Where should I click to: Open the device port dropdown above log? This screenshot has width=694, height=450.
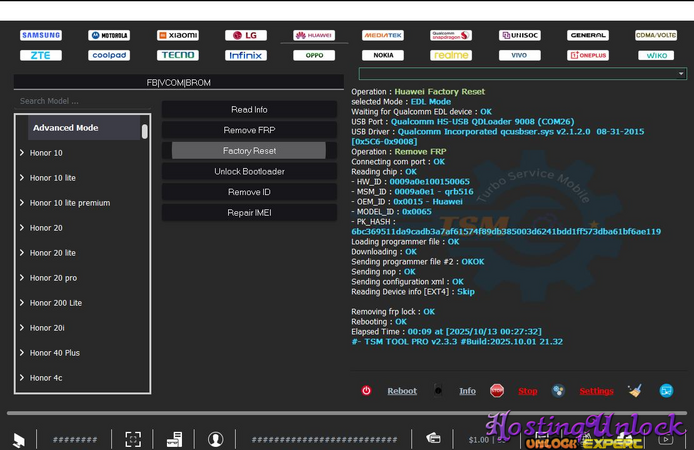680,74
